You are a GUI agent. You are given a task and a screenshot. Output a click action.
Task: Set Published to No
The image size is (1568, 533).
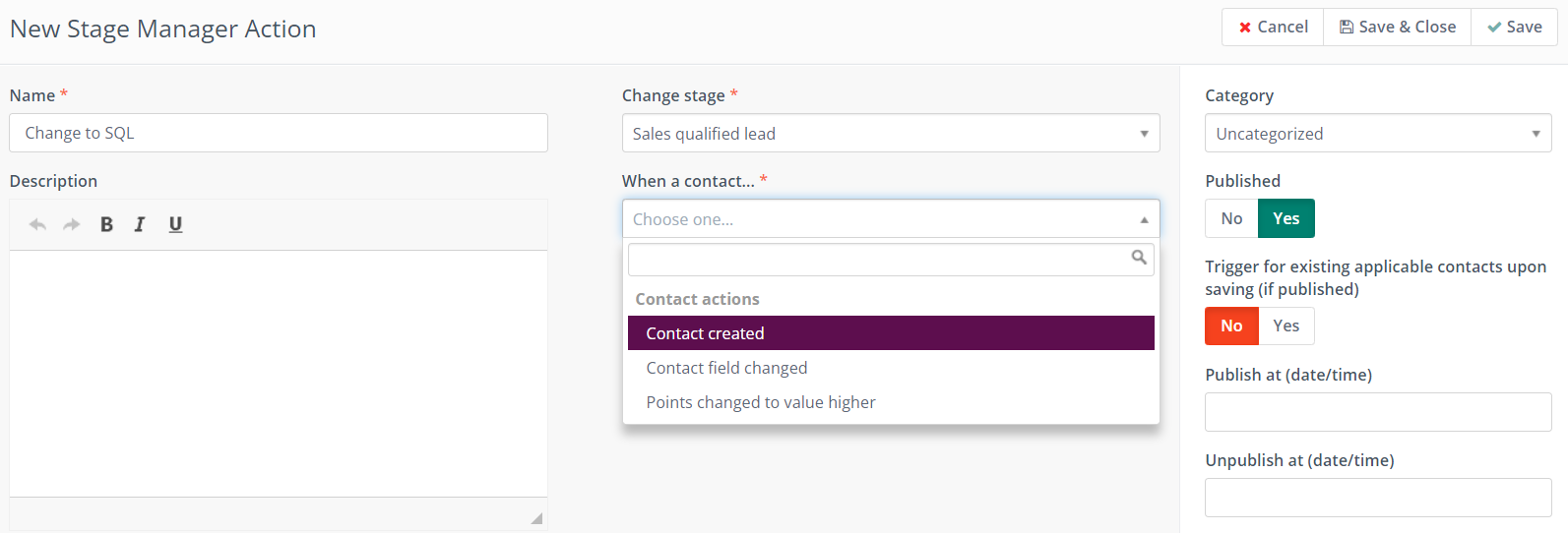[1231, 218]
